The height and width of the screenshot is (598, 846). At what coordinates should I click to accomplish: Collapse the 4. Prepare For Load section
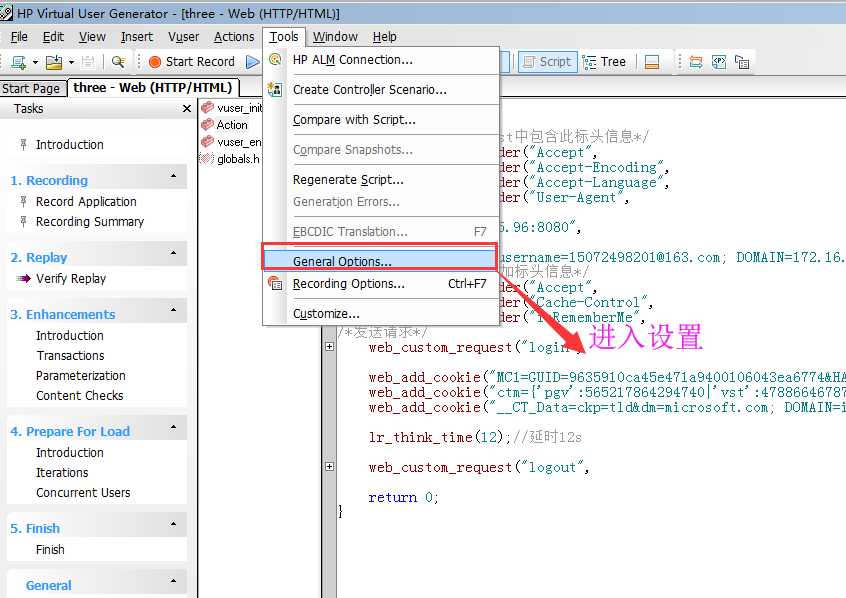coord(173,427)
